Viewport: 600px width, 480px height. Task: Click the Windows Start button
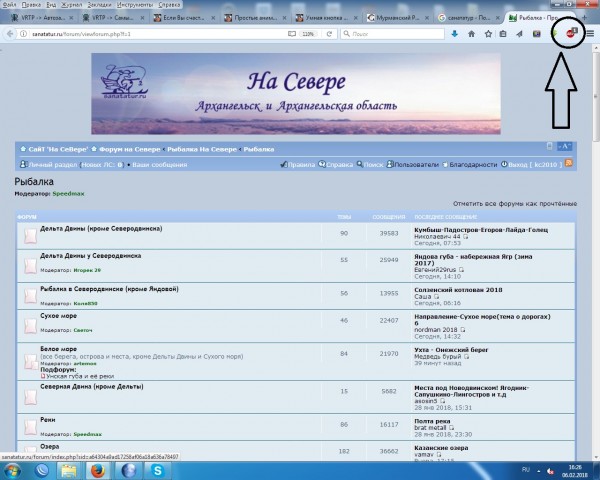coord(14,469)
